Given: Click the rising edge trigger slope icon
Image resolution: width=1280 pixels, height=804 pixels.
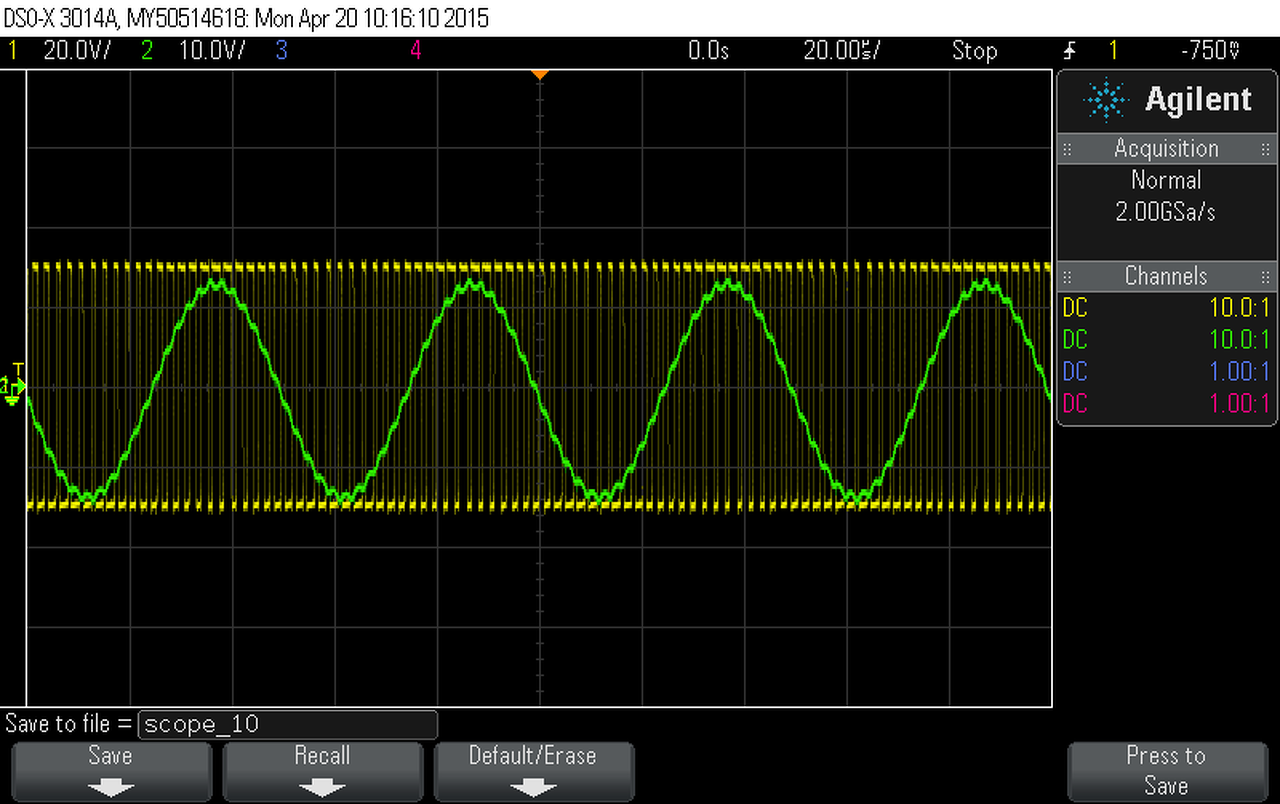Looking at the screenshot, I should tap(1072, 50).
